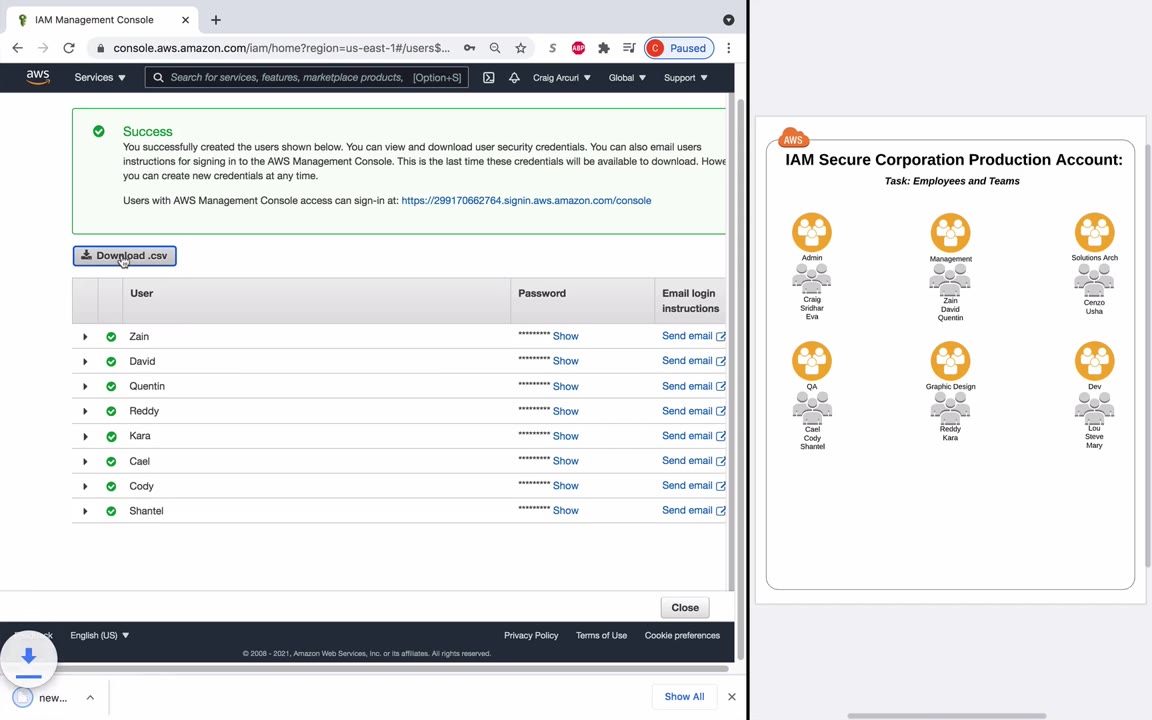Open the AWS console sign-in link
This screenshot has width=1152, height=720.
tap(526, 200)
